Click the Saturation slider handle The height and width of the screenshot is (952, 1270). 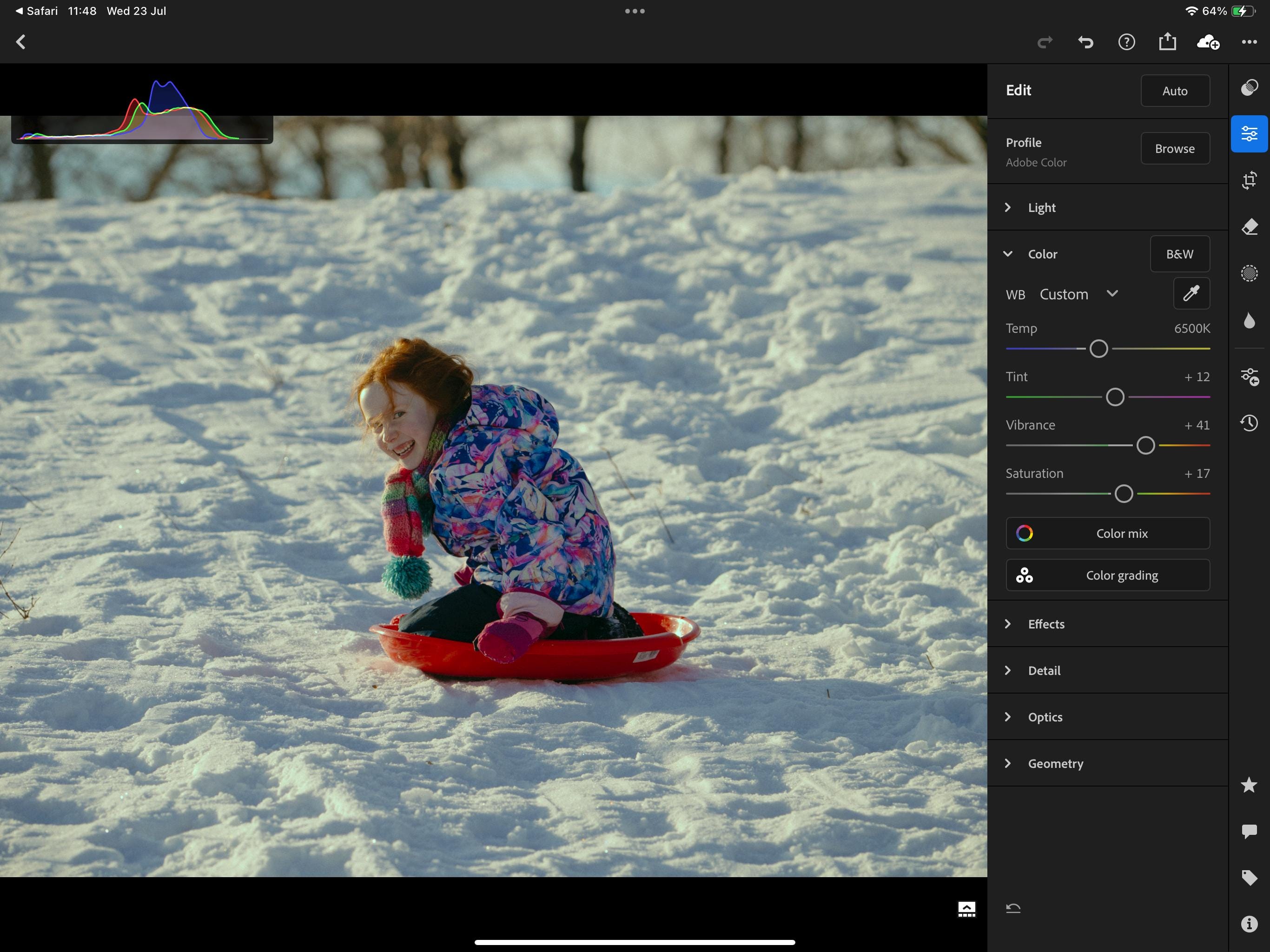pos(1124,493)
